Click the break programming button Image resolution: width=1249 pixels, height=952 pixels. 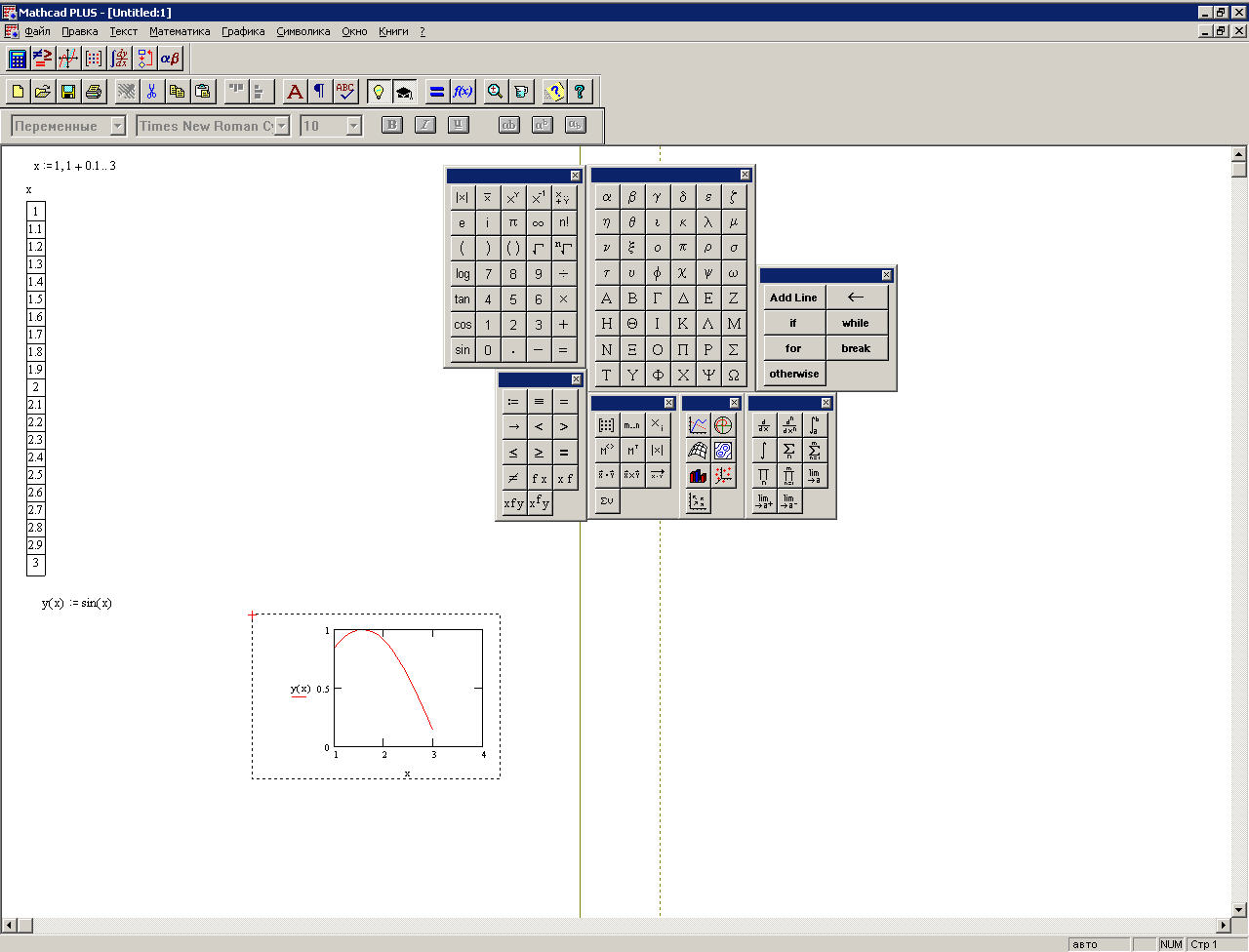pos(856,348)
